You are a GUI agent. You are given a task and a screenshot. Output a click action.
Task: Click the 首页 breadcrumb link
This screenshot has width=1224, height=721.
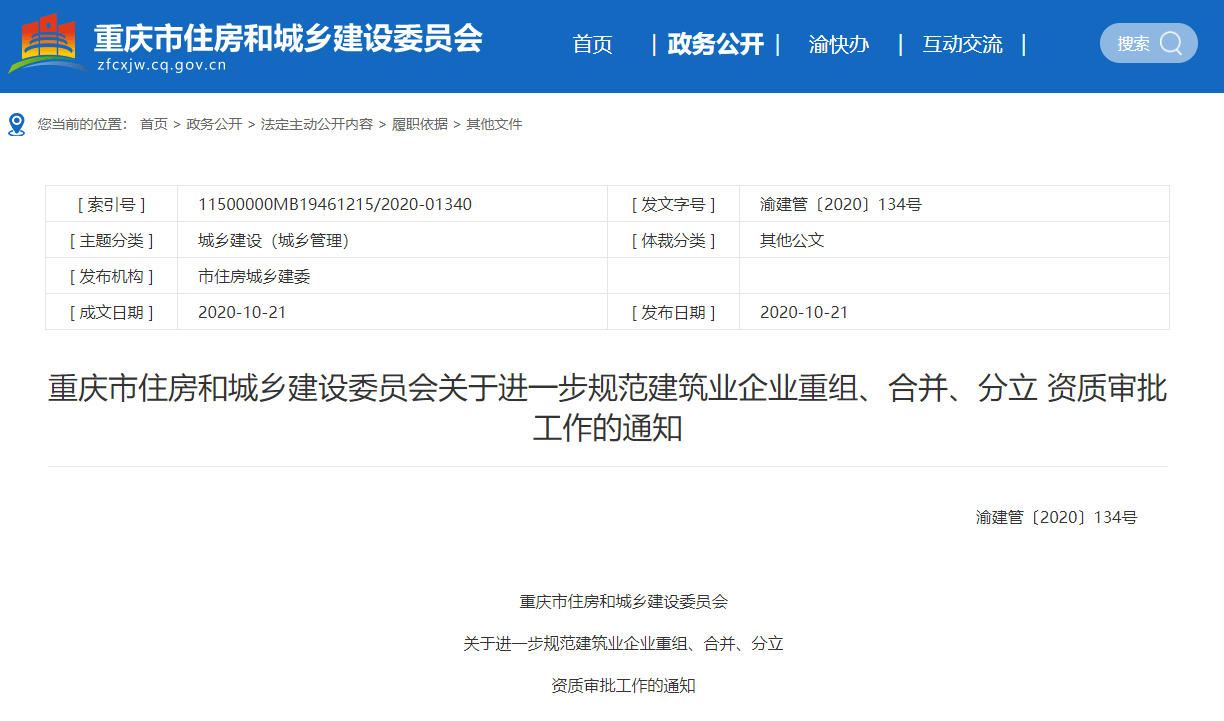tap(154, 124)
